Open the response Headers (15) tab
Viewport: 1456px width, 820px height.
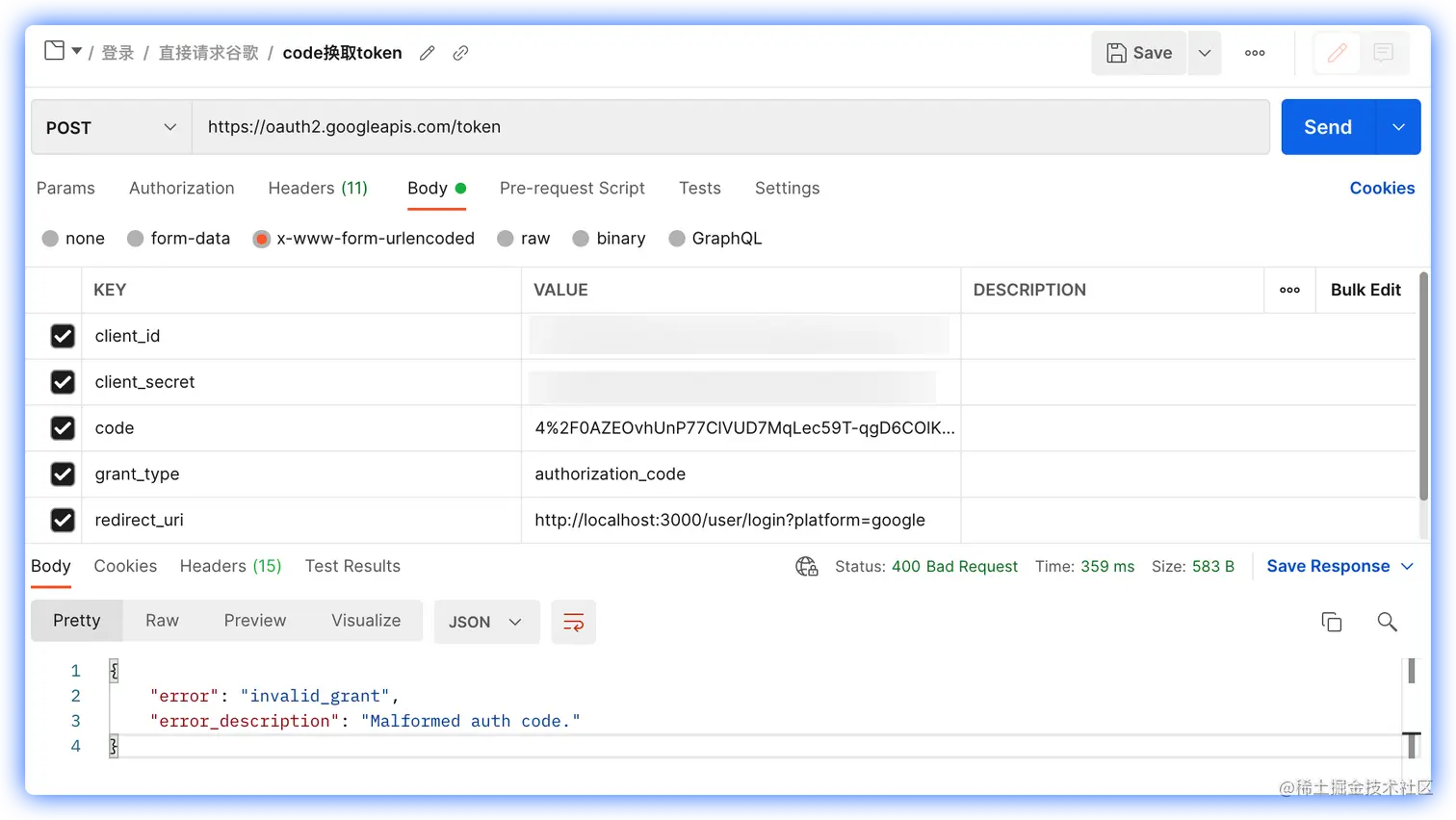pyautogui.click(x=231, y=566)
